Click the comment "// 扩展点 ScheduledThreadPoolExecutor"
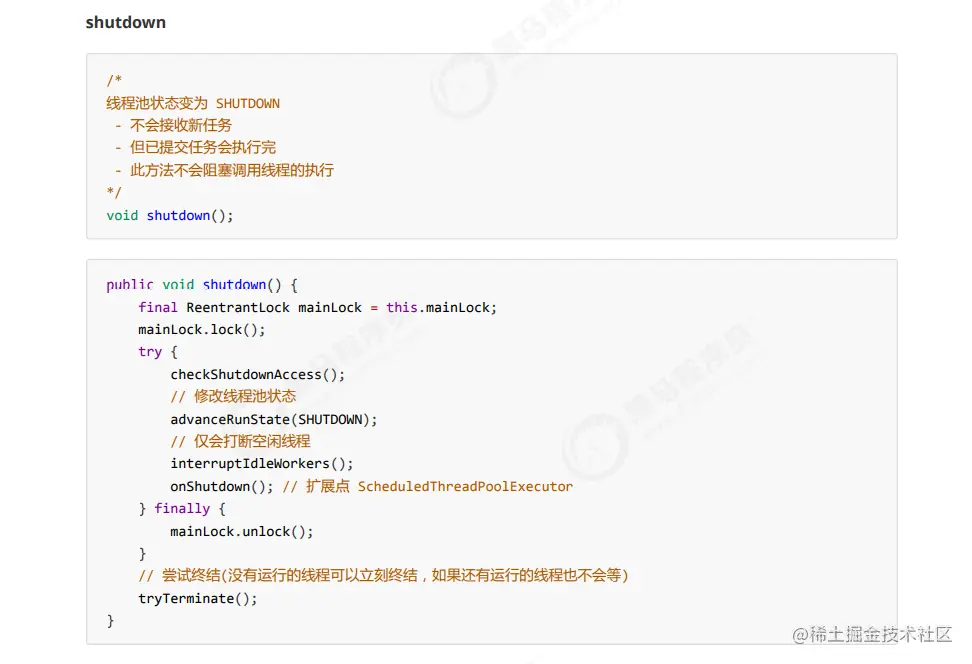 (x=428, y=487)
